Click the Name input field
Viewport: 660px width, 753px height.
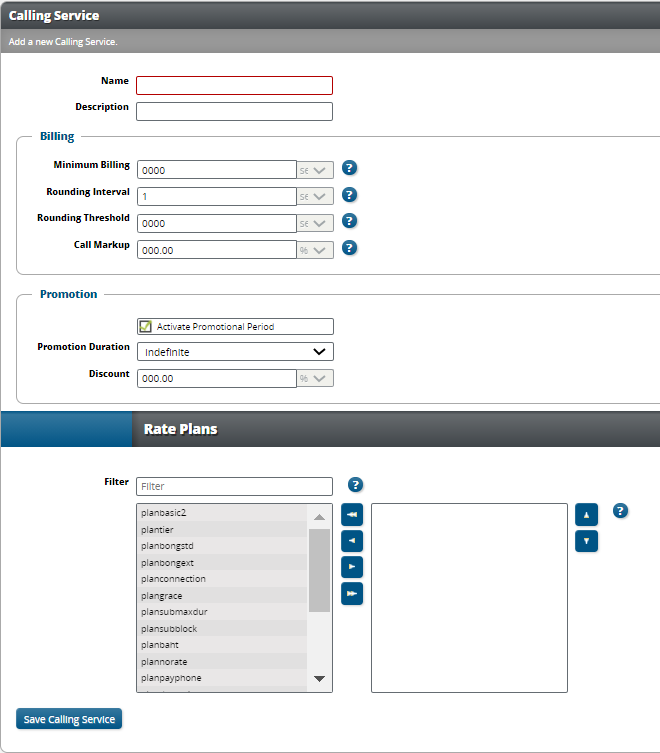pos(234,85)
